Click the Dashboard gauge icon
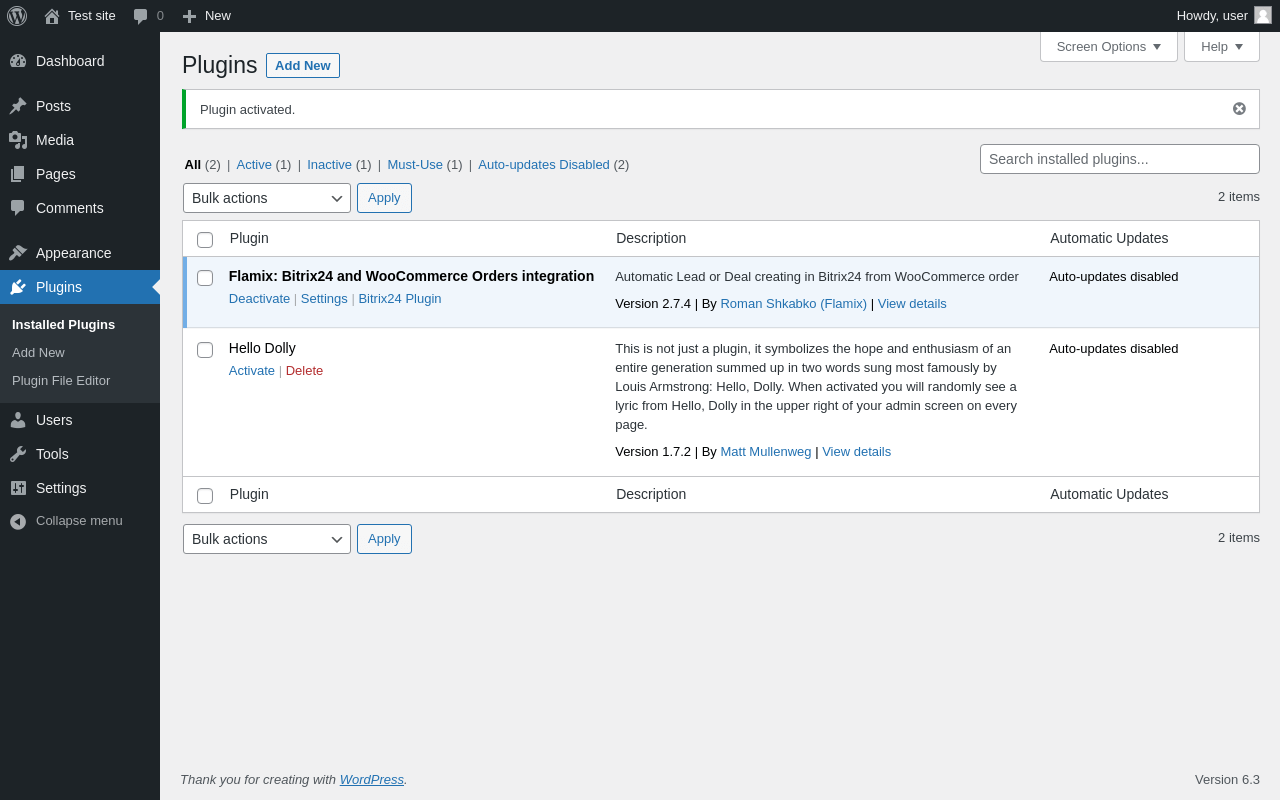 pyautogui.click(x=18, y=61)
